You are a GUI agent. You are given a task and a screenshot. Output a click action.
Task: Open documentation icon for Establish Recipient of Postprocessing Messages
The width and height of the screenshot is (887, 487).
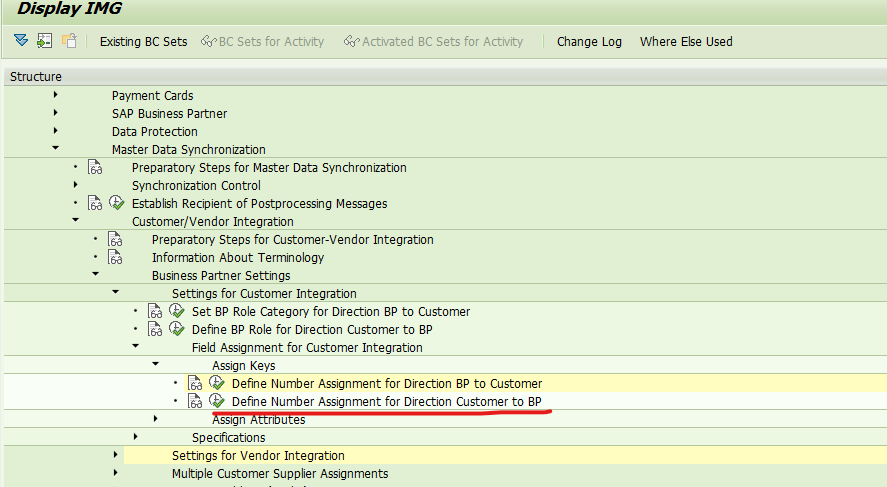pos(95,203)
